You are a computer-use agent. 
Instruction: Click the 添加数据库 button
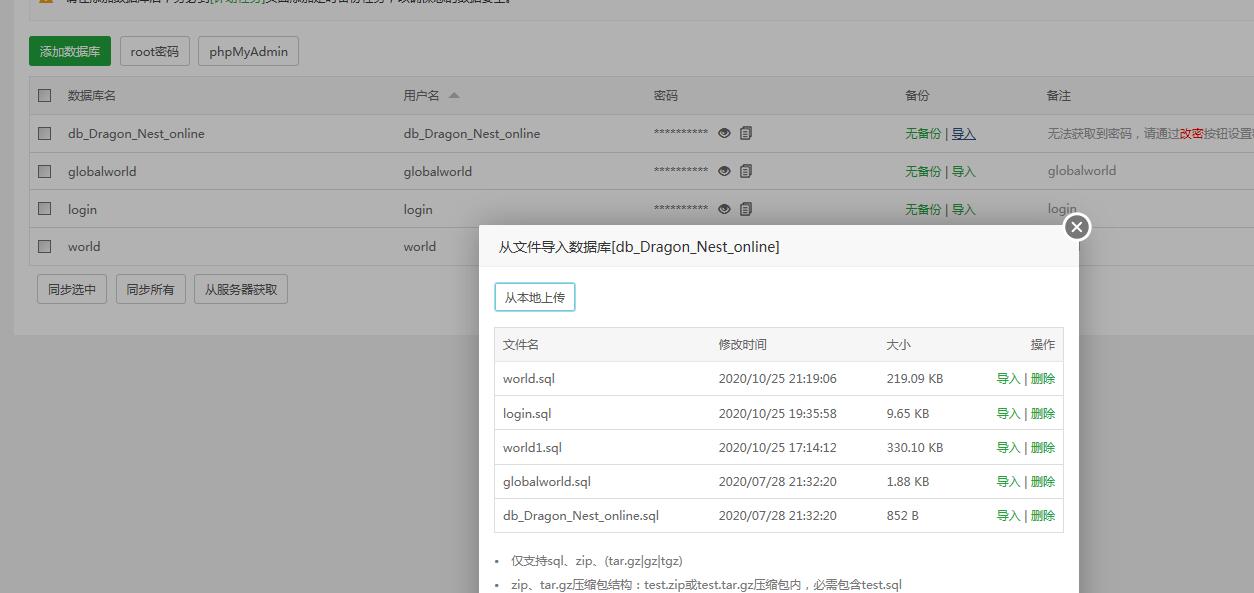point(70,52)
